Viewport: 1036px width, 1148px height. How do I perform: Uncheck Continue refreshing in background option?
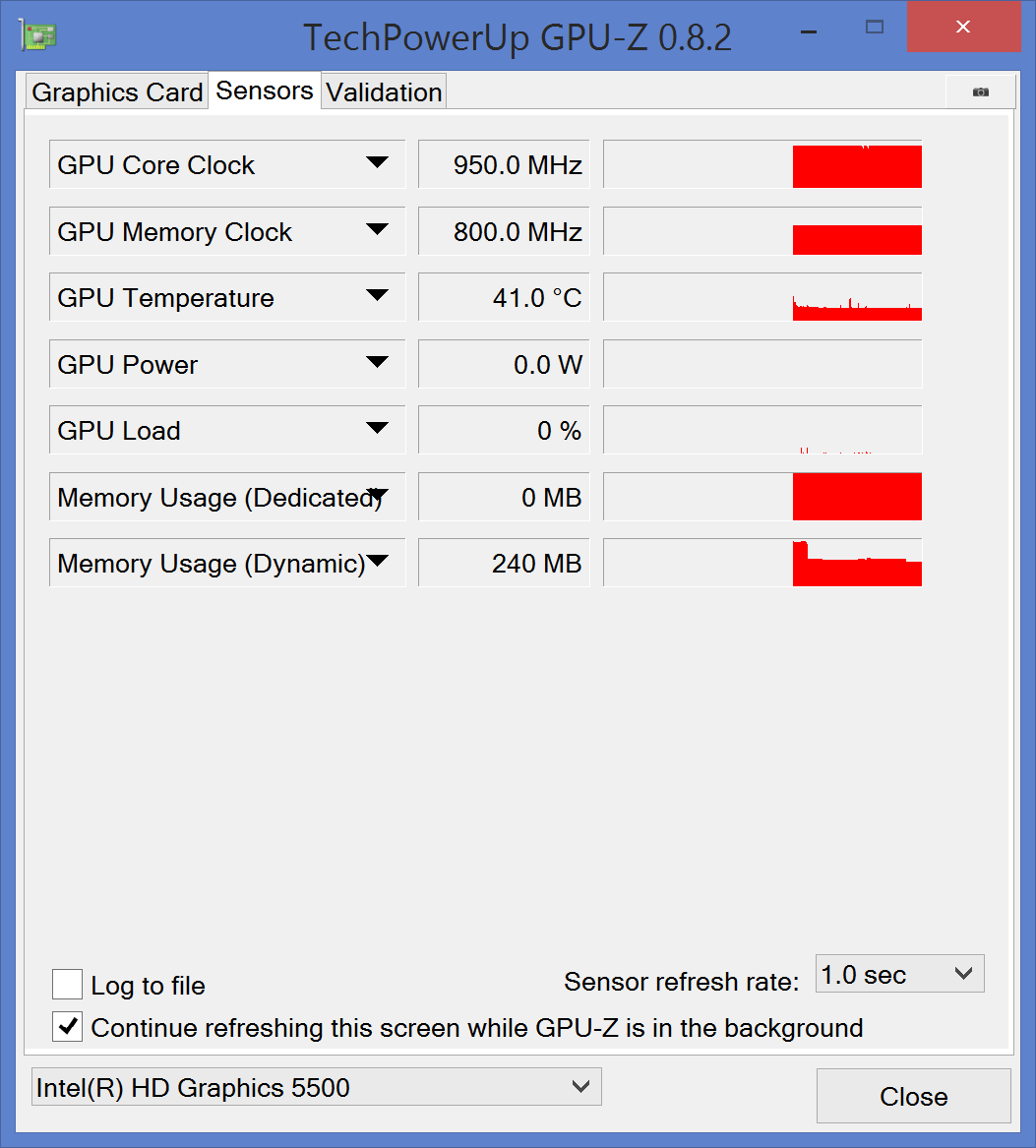coord(67,1026)
